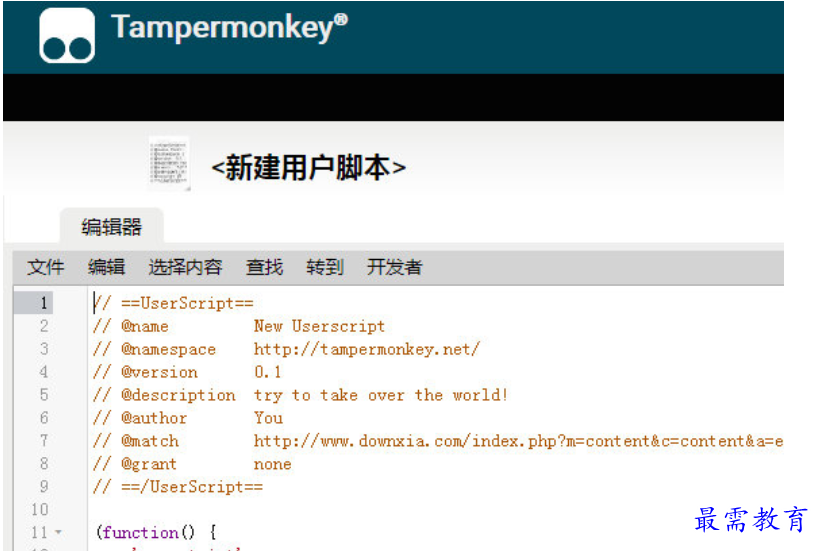Click the Tampermonkey title text
The width and height of the screenshot is (816, 551).
229,27
